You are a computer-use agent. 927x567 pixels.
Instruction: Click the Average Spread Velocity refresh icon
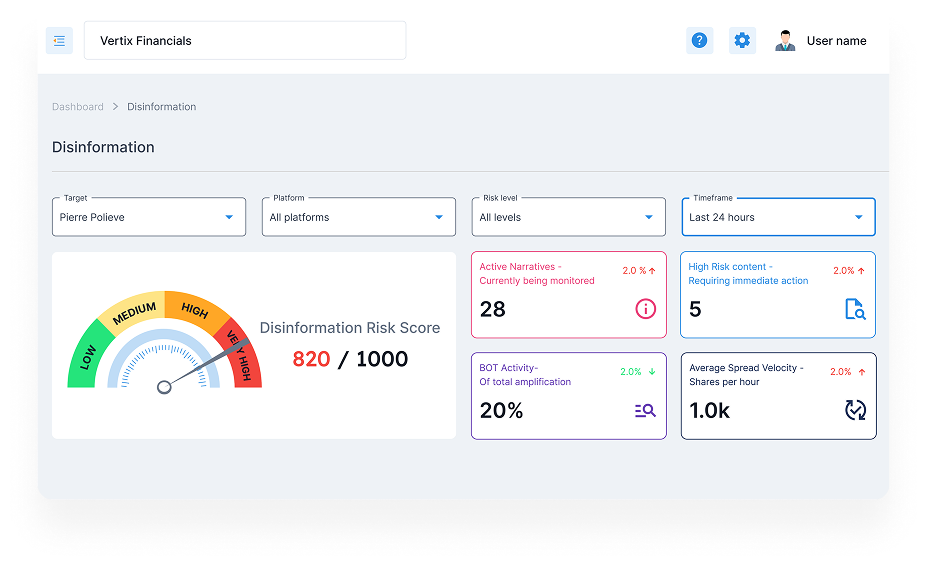(855, 410)
